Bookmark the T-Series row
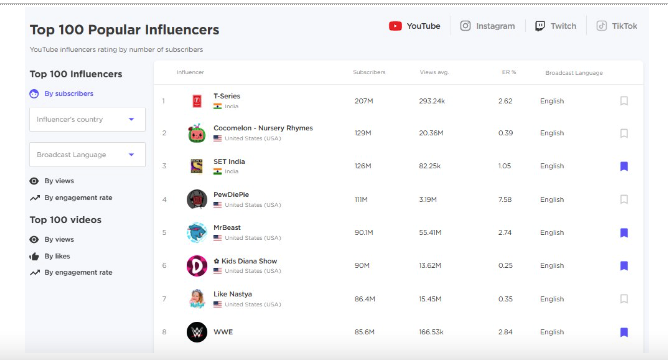The height and width of the screenshot is (360, 668). pyautogui.click(x=624, y=101)
